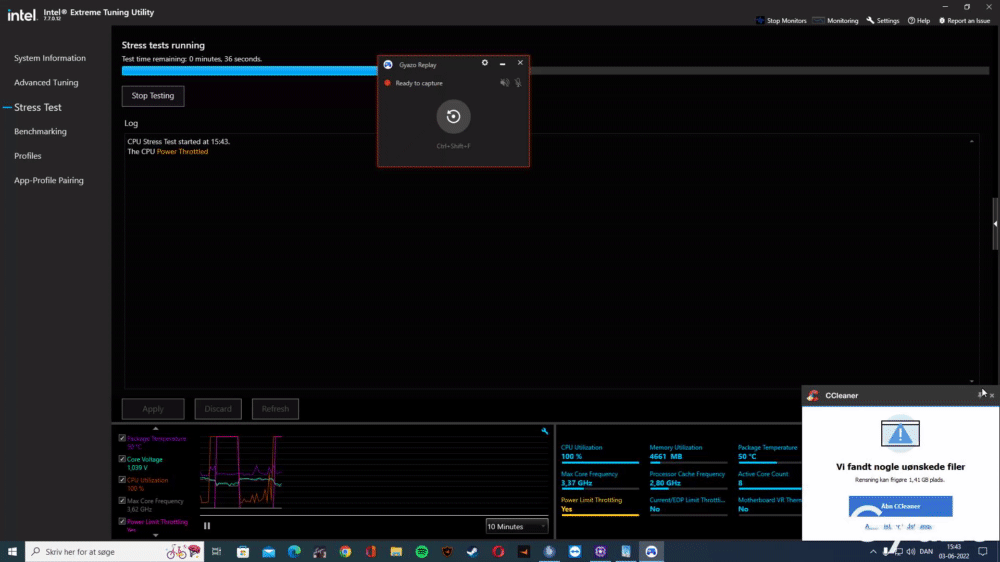Click Max Core Frequency 3,37 GHz value

click(577, 483)
